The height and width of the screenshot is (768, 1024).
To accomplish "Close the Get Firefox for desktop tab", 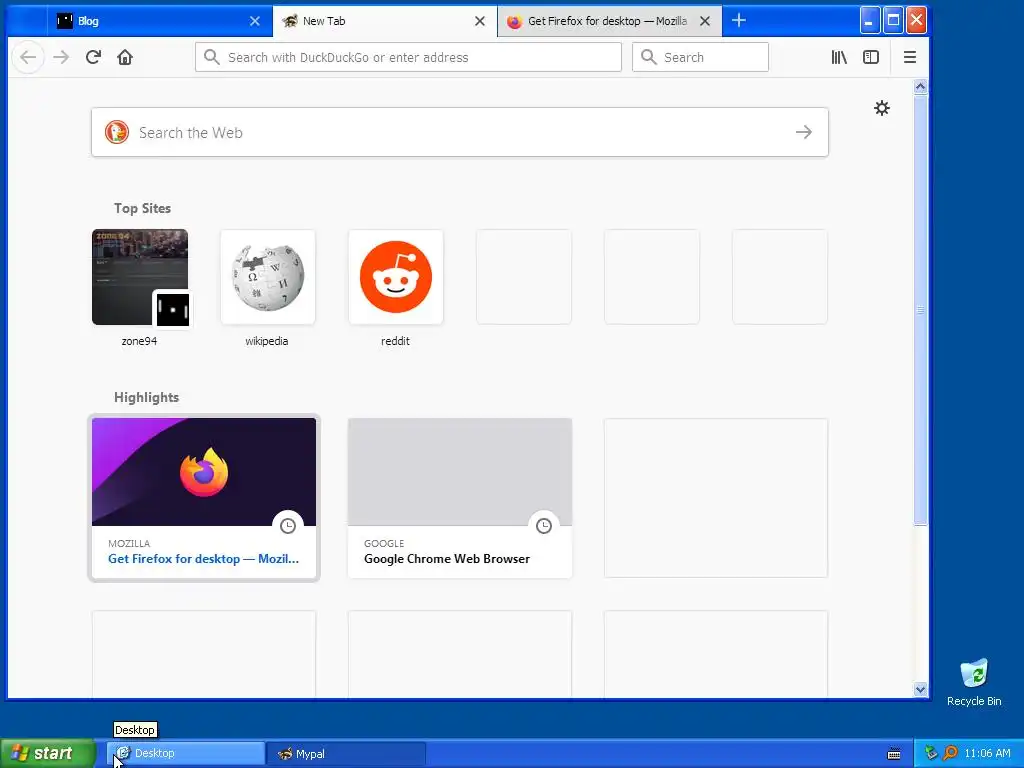I will tap(705, 21).
